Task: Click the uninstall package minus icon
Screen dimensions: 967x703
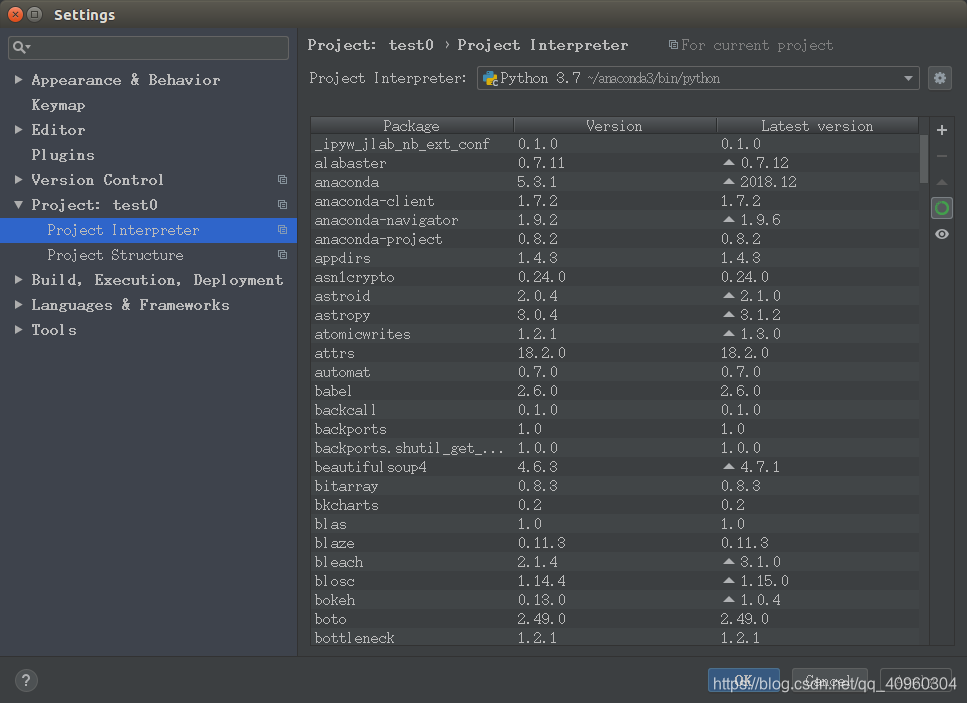Action: click(x=942, y=156)
